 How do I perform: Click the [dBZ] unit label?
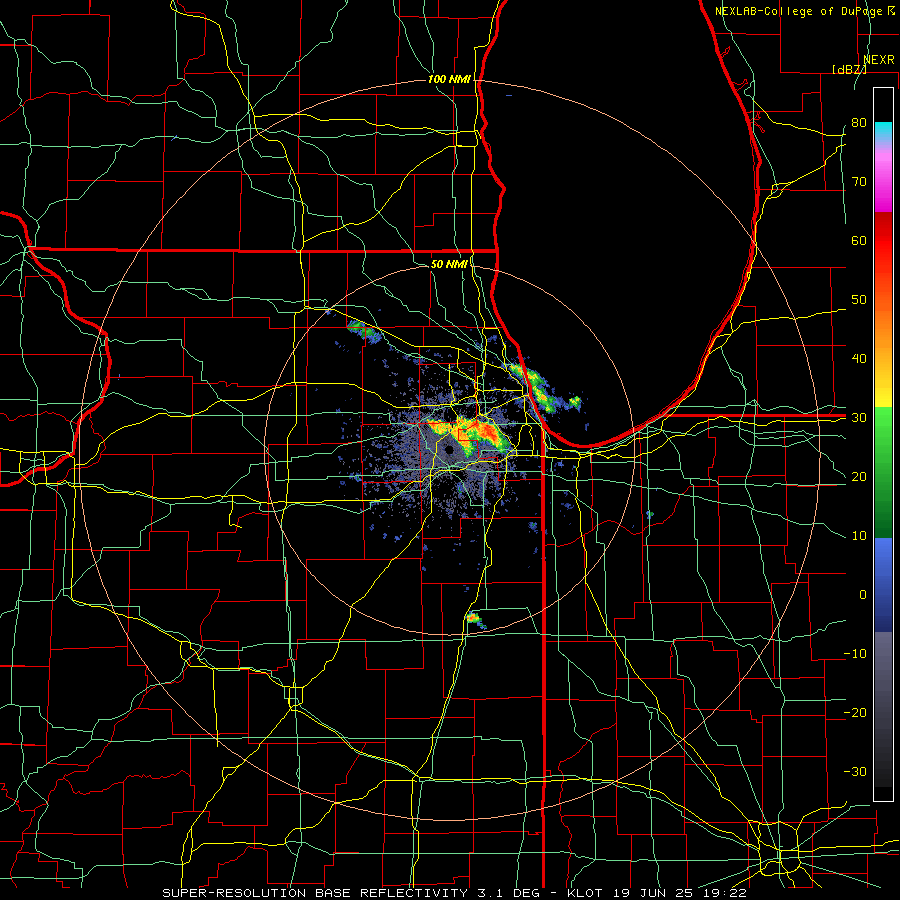(x=849, y=69)
